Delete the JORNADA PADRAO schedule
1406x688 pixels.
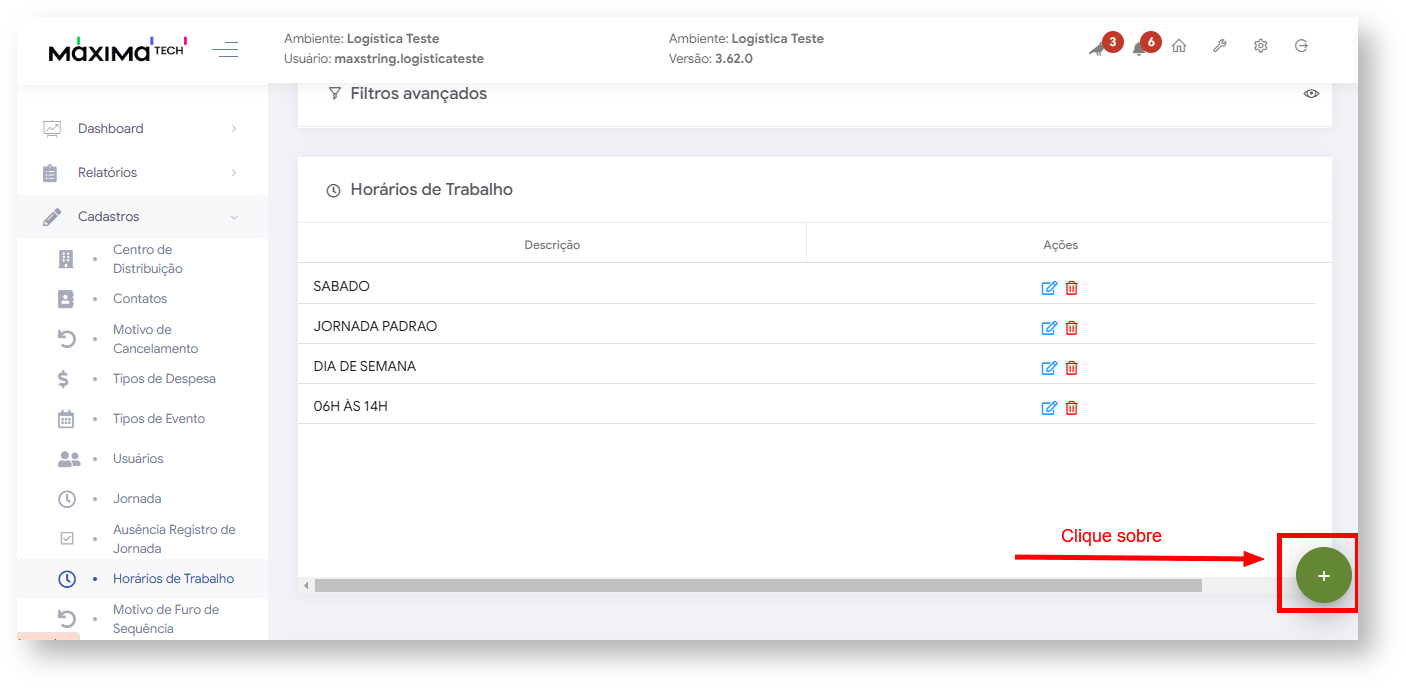(x=1071, y=328)
